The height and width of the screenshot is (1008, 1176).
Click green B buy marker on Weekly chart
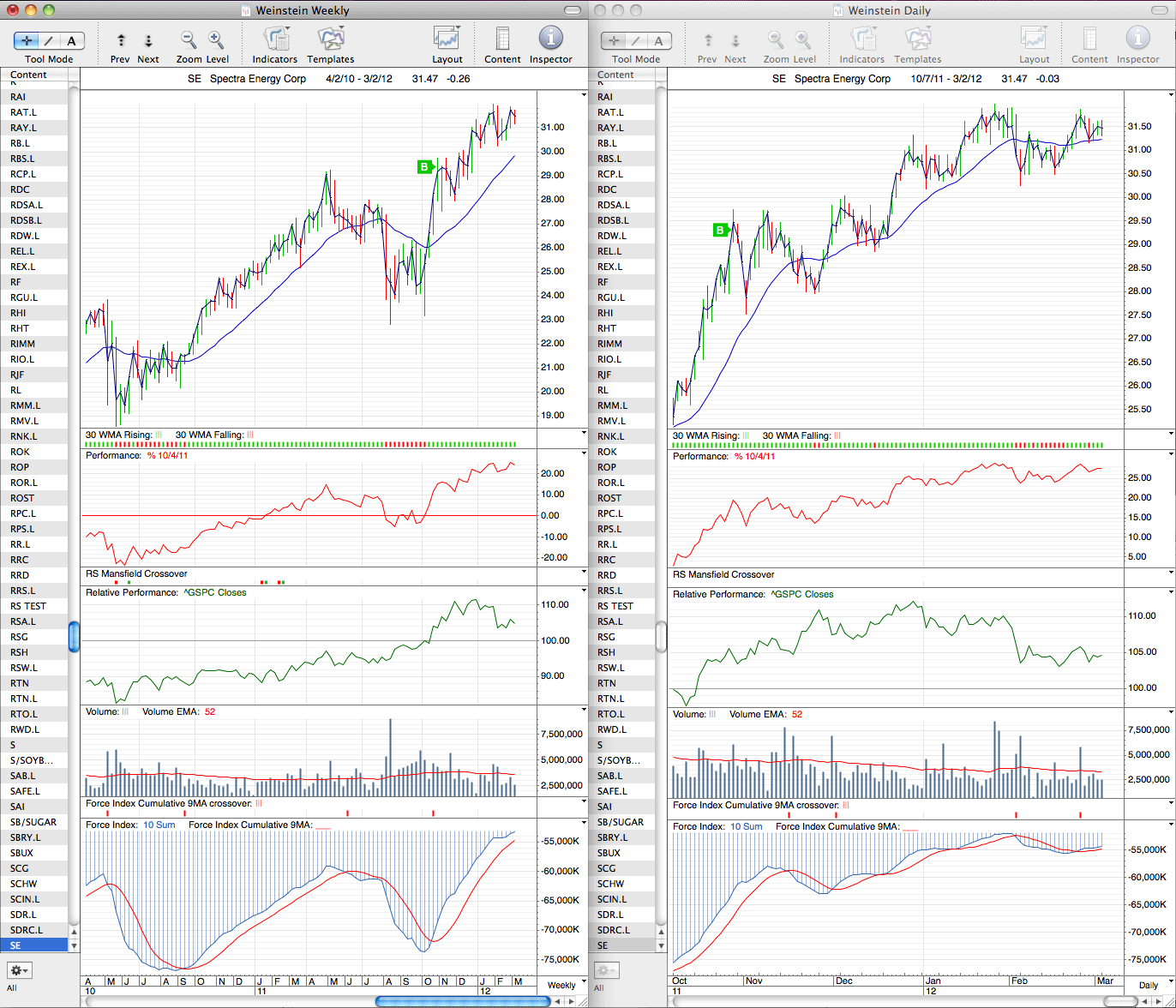point(424,167)
